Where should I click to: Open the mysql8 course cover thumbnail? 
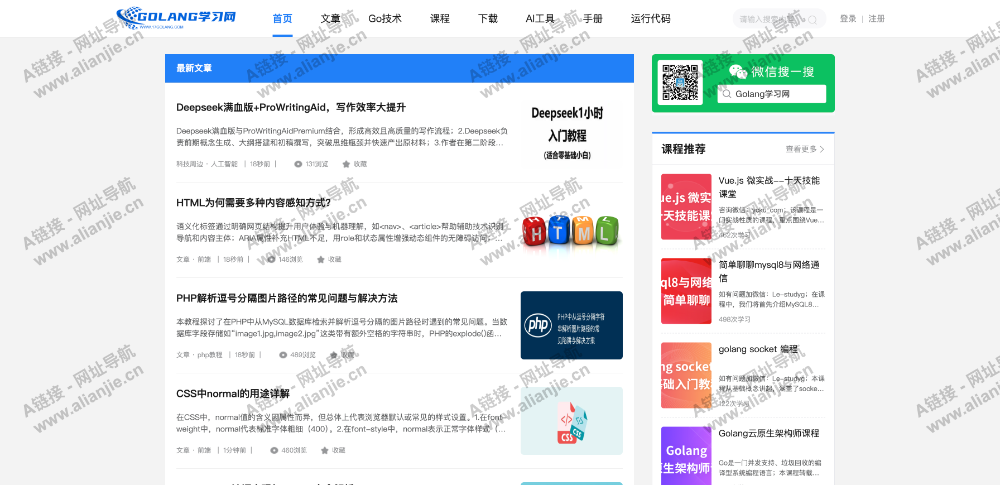pyautogui.click(x=686, y=291)
